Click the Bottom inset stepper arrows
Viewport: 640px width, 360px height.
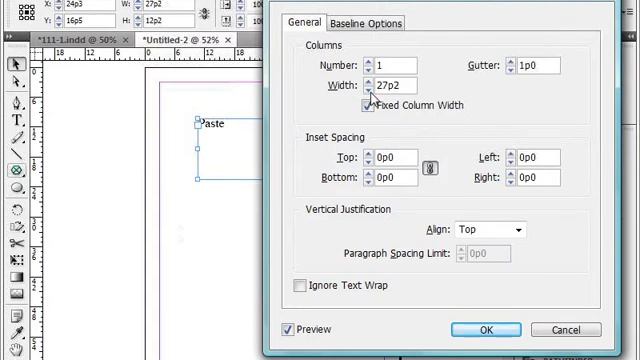click(x=368, y=178)
